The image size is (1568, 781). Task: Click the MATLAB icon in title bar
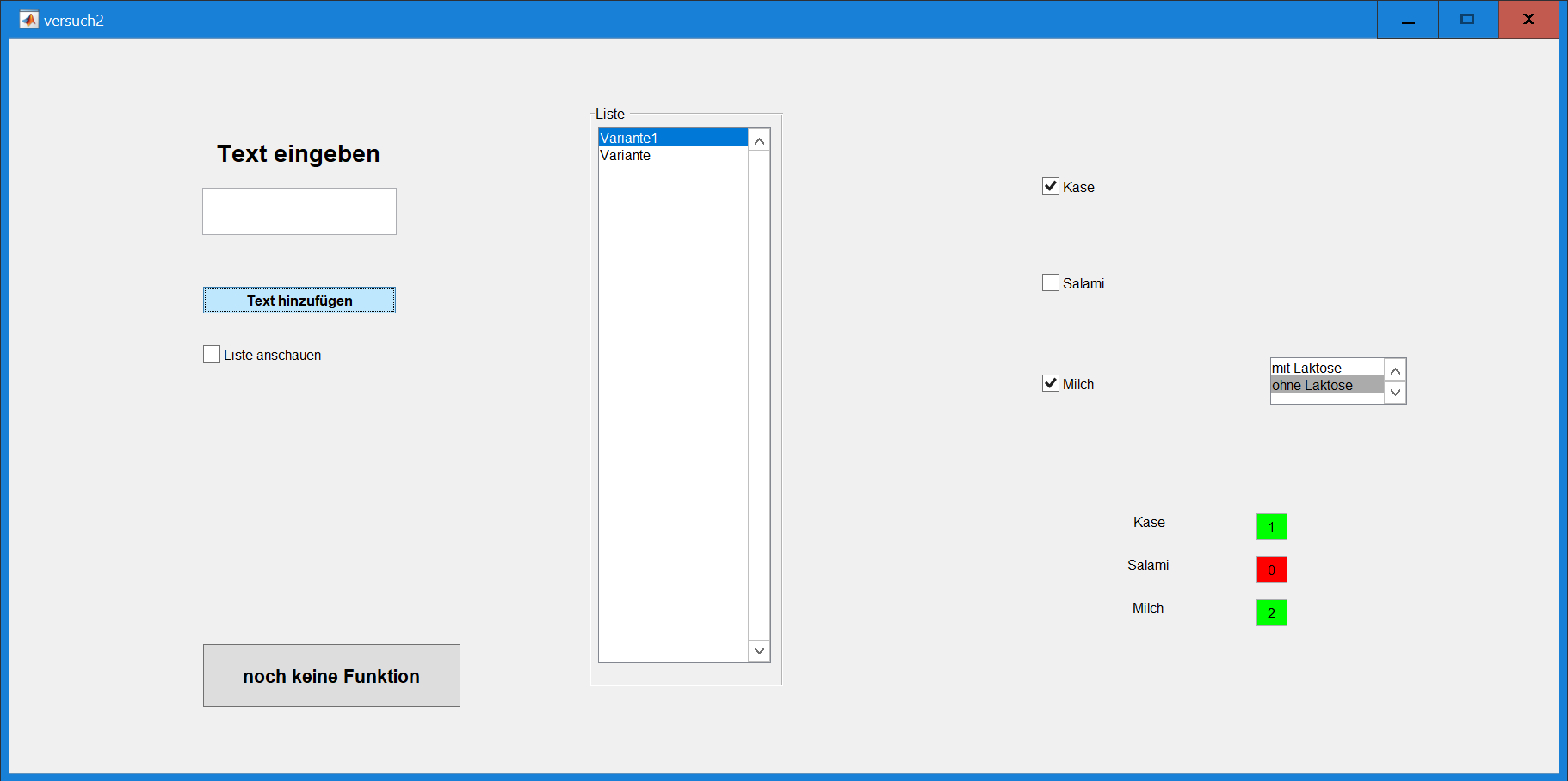[x=29, y=20]
